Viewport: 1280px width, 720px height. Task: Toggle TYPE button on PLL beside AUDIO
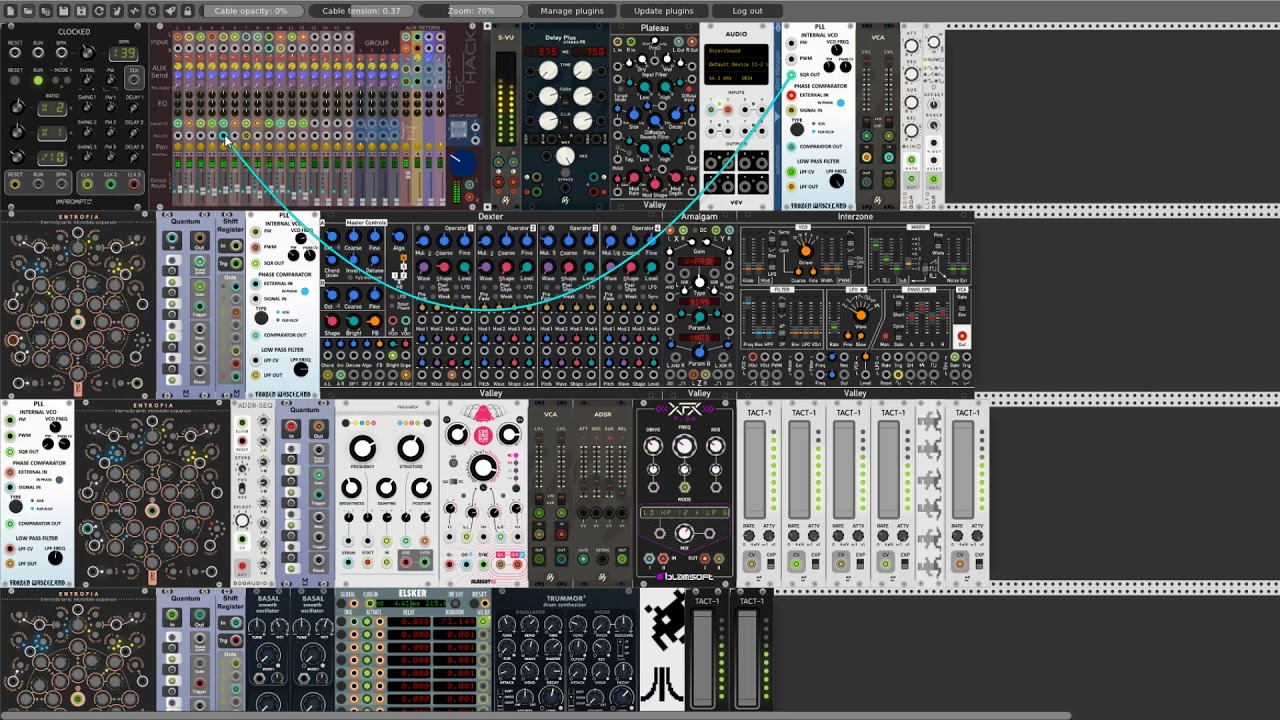pos(797,129)
